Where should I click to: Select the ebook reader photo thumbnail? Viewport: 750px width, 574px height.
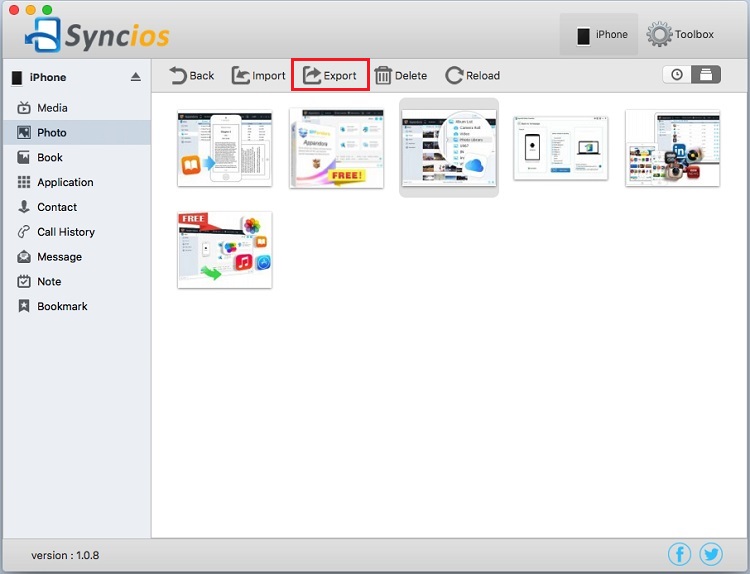pos(225,148)
